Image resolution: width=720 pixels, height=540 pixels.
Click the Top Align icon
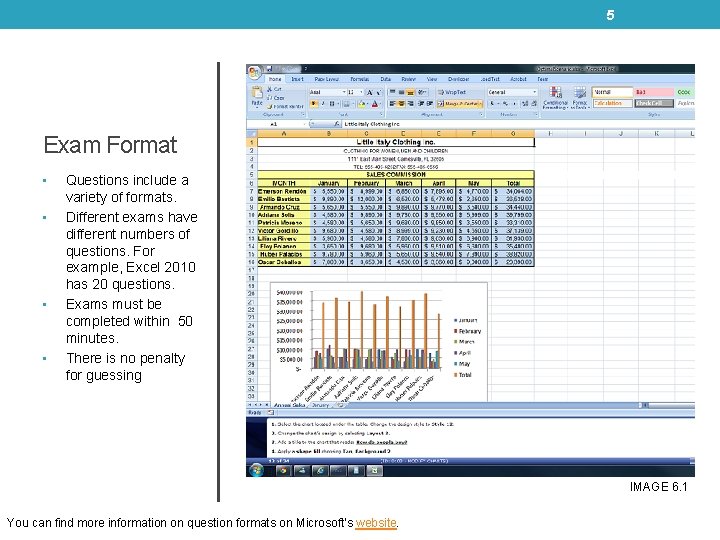(393, 92)
